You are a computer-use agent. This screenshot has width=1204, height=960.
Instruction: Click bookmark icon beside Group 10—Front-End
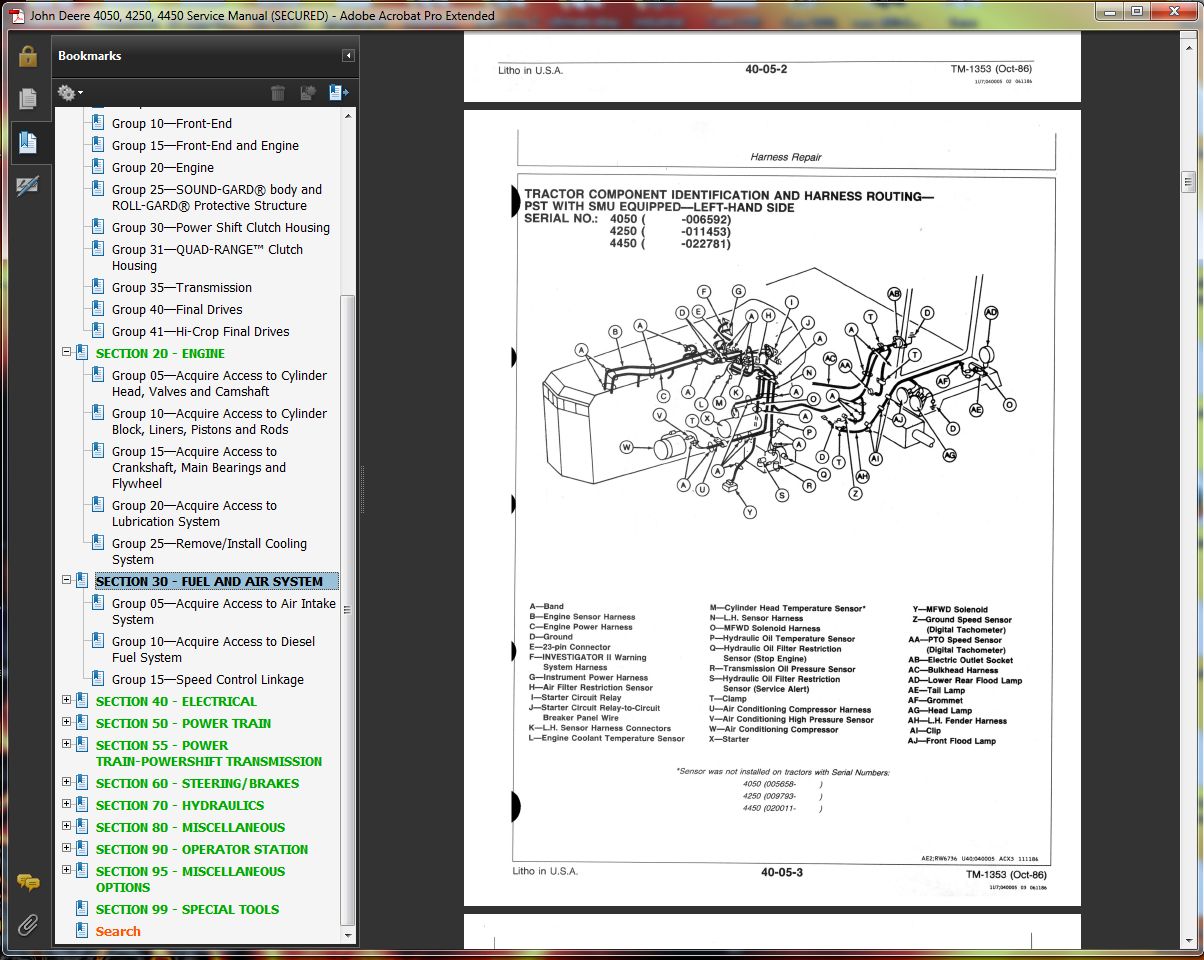tap(98, 123)
